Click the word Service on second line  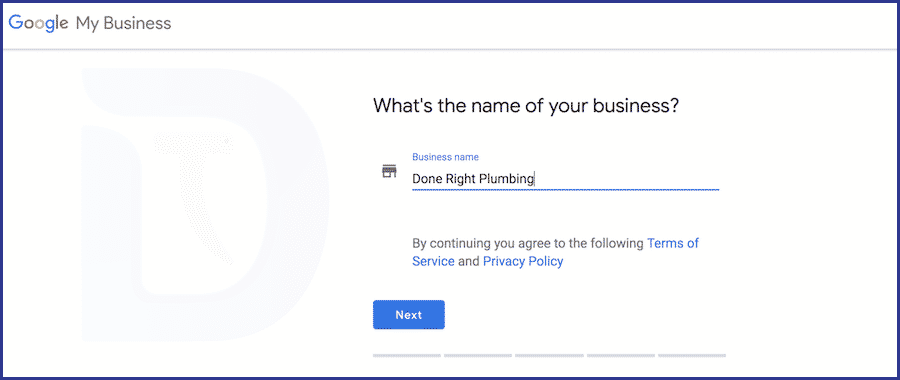[x=433, y=262]
